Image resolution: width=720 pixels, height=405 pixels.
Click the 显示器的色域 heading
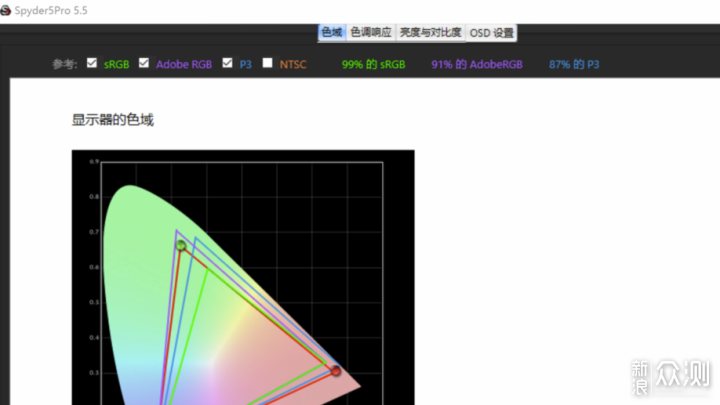click(112, 120)
